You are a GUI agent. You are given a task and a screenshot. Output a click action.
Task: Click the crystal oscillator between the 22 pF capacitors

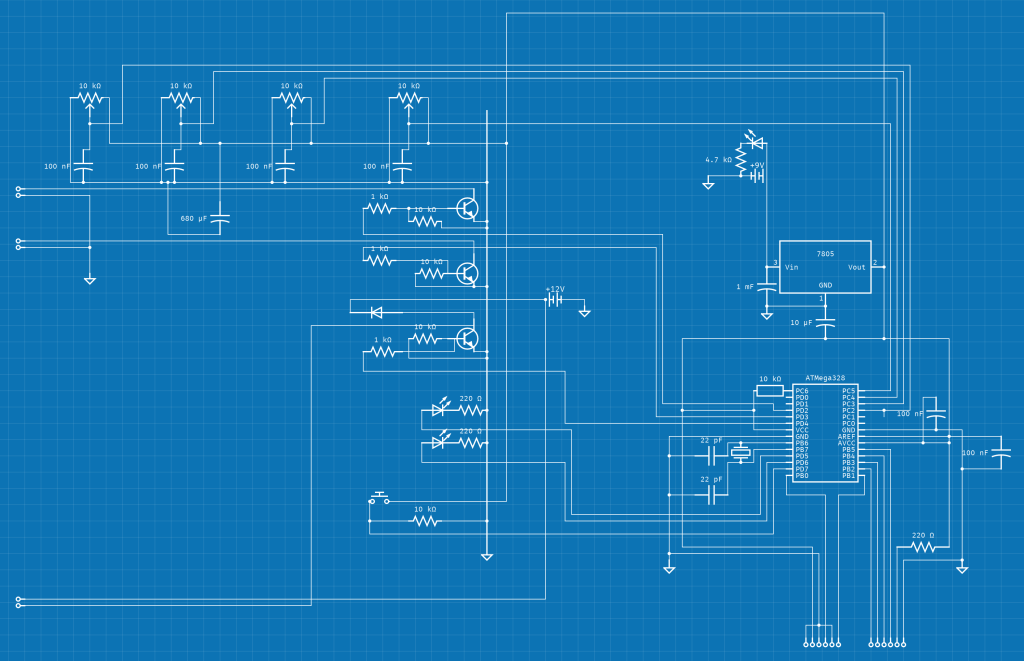point(740,452)
